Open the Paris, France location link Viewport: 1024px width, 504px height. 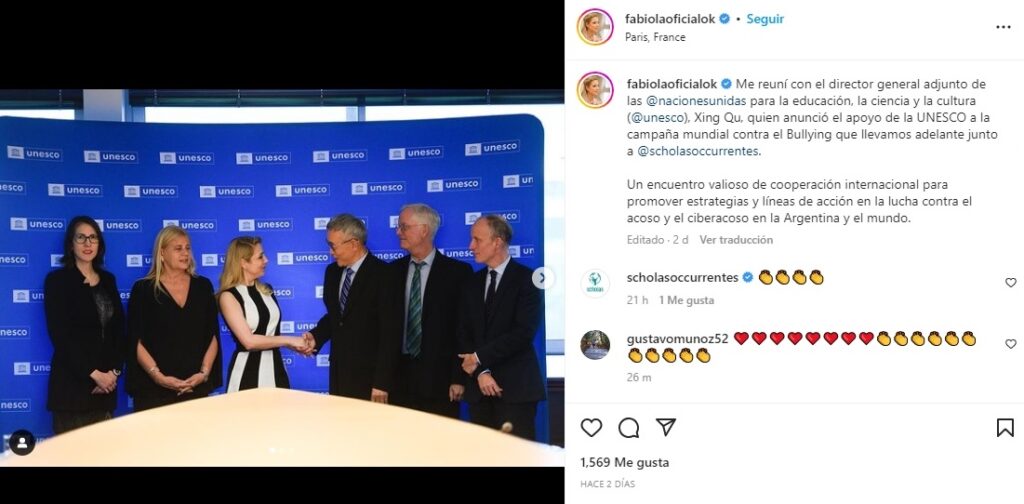click(x=655, y=37)
